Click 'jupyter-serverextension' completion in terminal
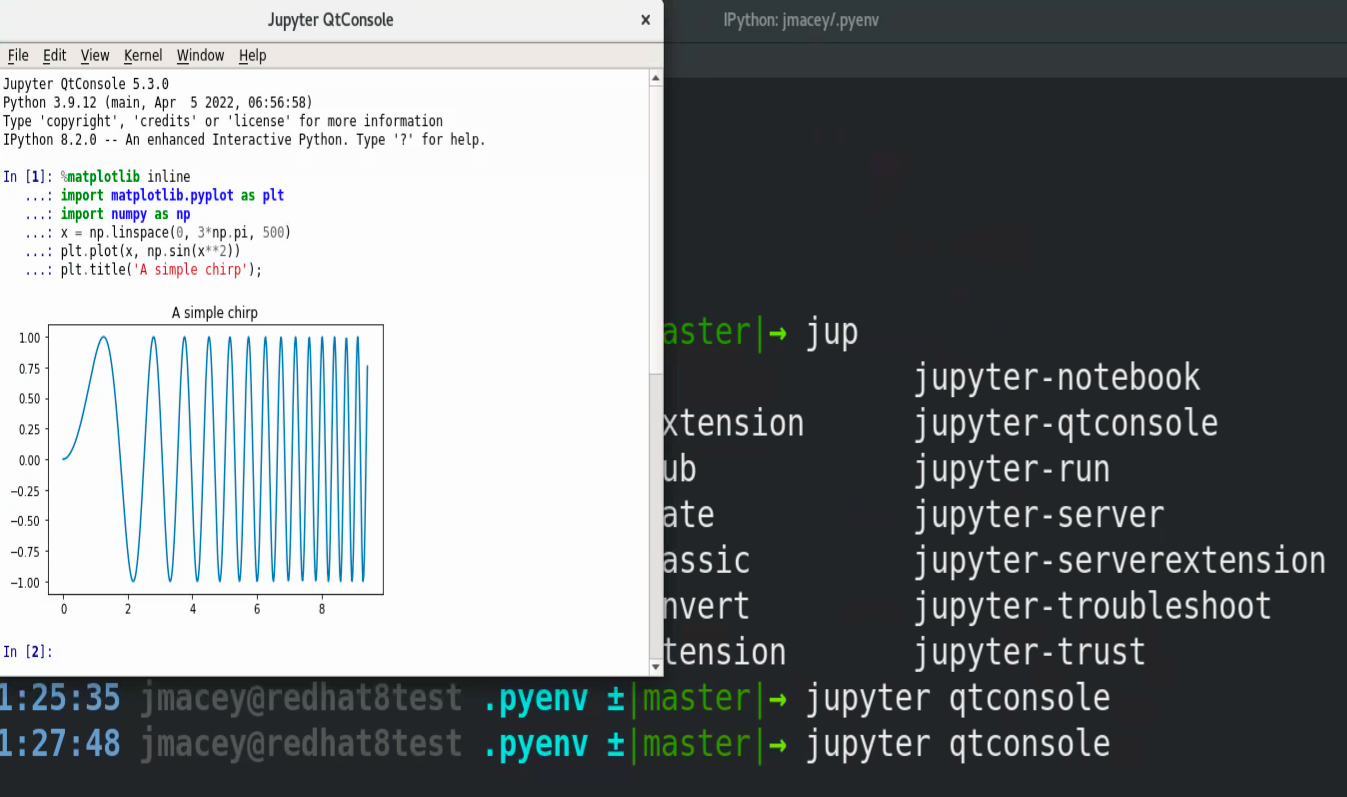This screenshot has height=797, width=1347. (x=1120, y=560)
